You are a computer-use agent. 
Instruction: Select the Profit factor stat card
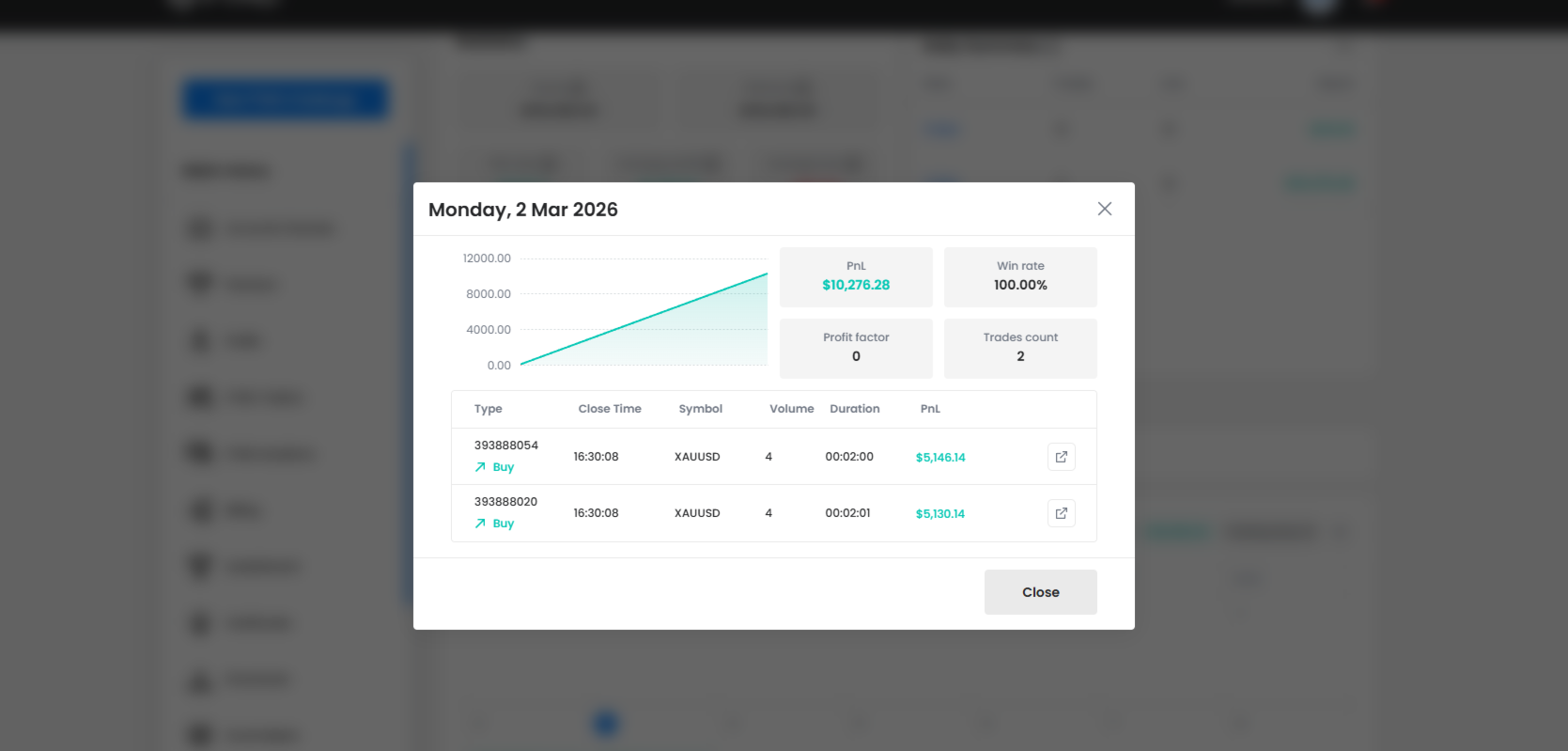(856, 348)
